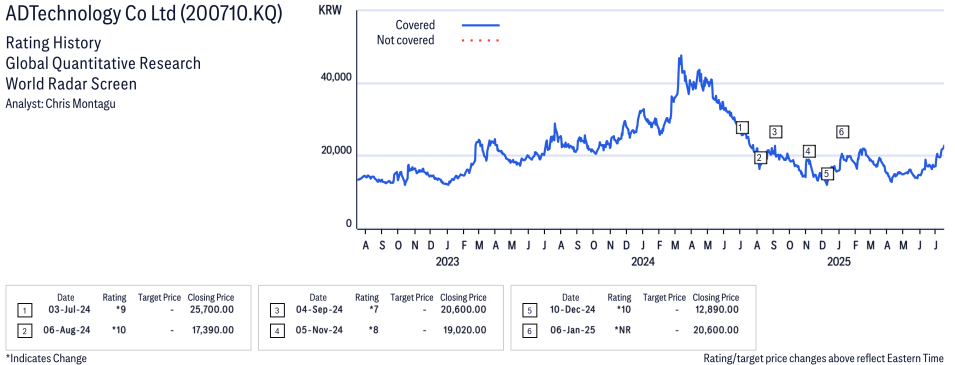Viewport: 955px width, 365px height.
Task: Click the *7 rating value
Action: [x=373, y=310]
